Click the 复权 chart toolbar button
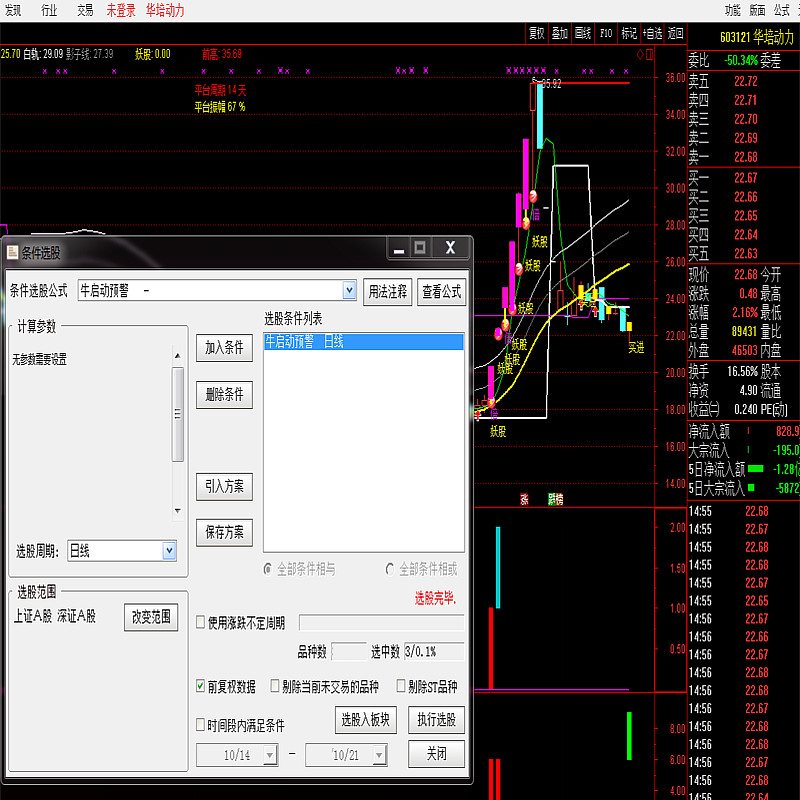Screen dimensions: 800x800 [537, 33]
